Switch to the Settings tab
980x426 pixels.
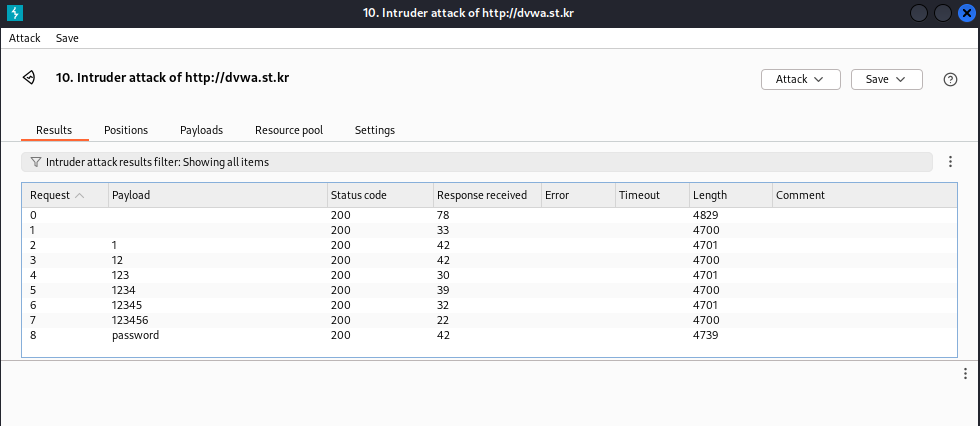click(374, 130)
